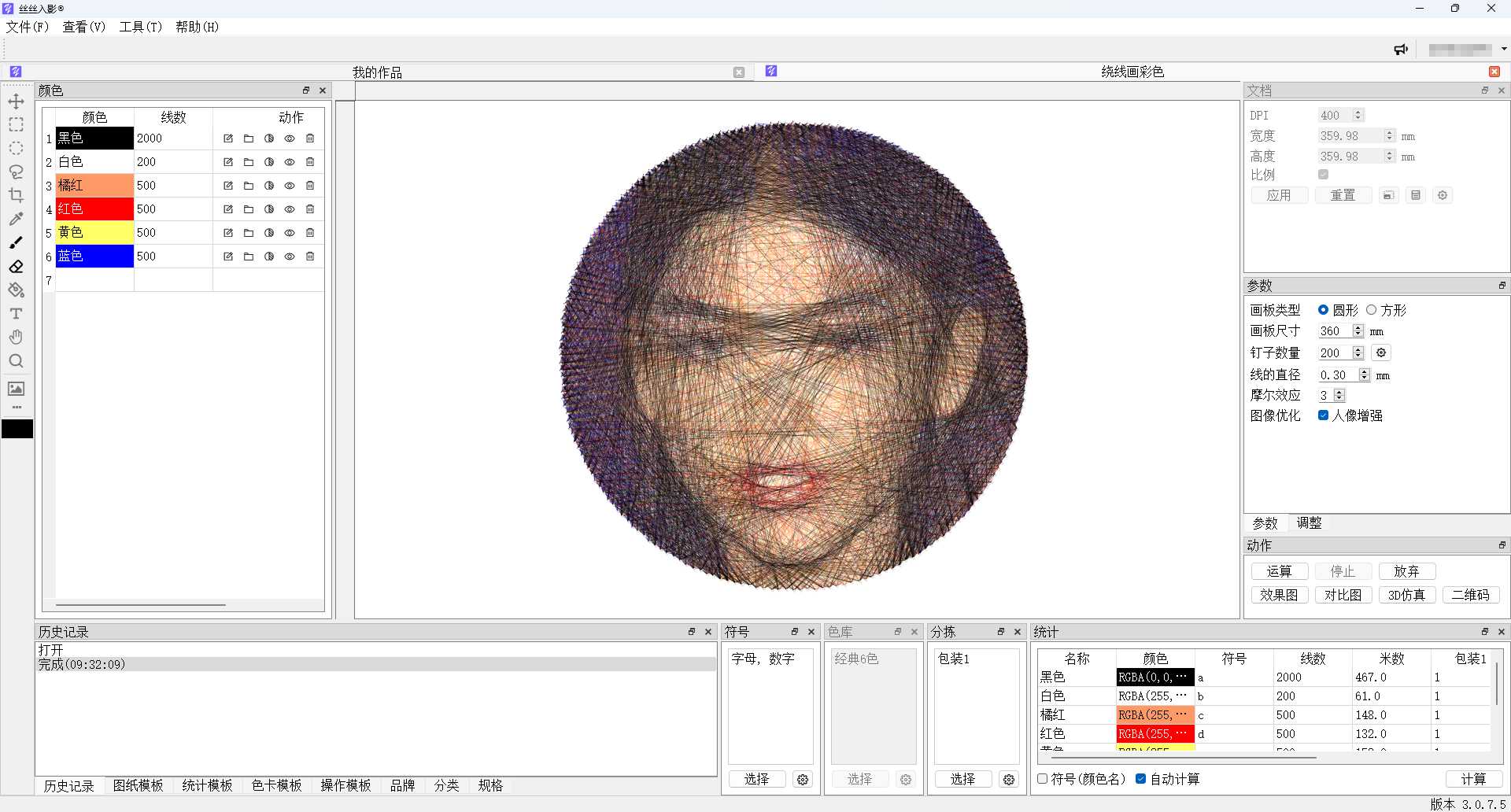The width and height of the screenshot is (1511, 812).
Task: Select the text tool
Action: click(16, 314)
